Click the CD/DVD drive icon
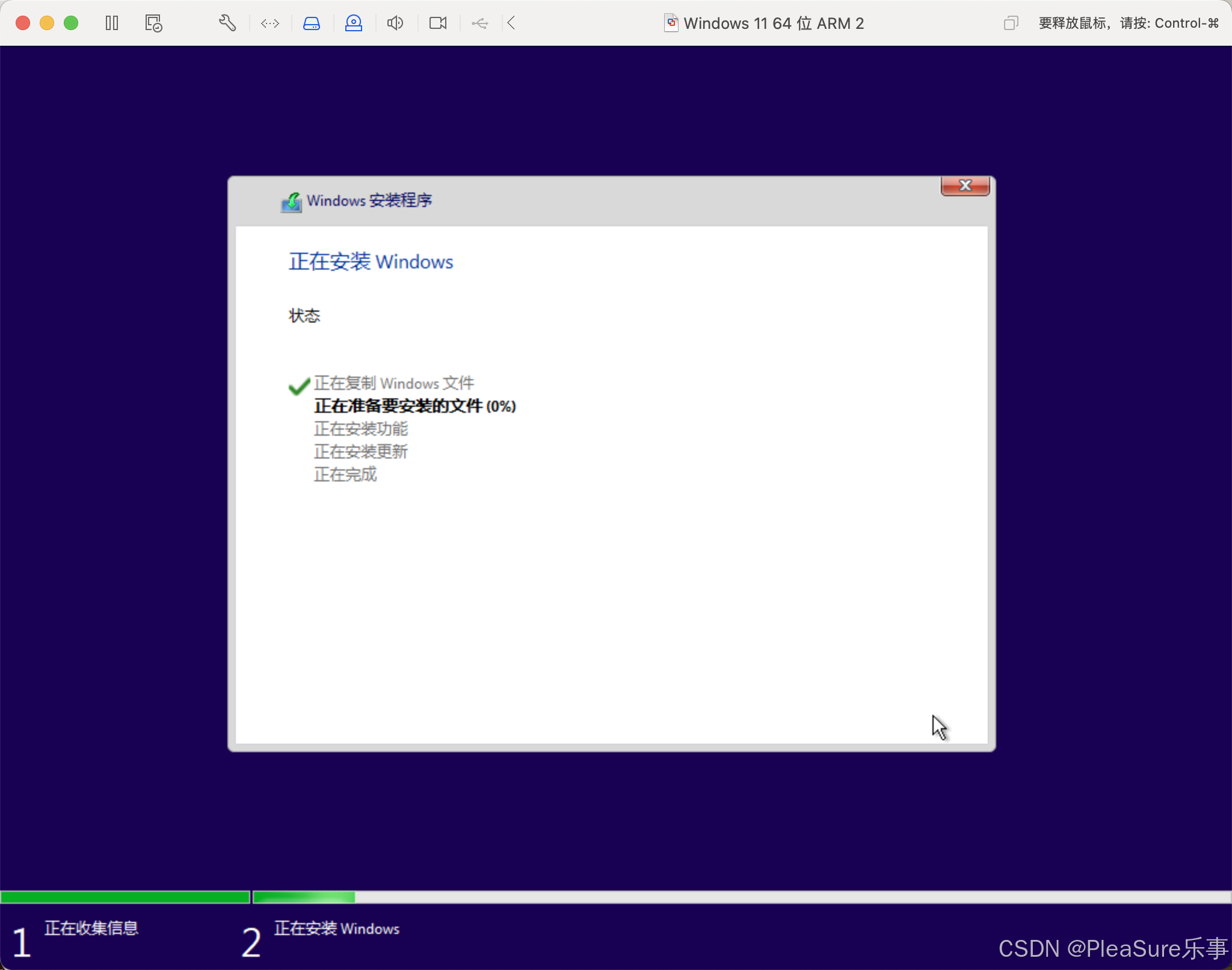Screen dimensions: 1232x970 click(354, 23)
